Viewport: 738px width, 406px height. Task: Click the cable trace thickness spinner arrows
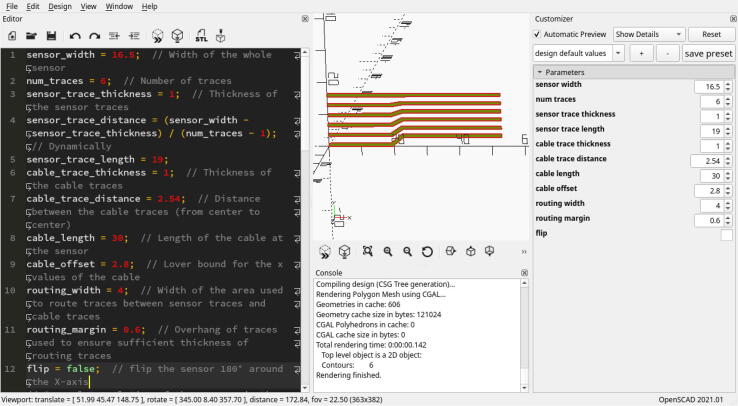click(728, 146)
